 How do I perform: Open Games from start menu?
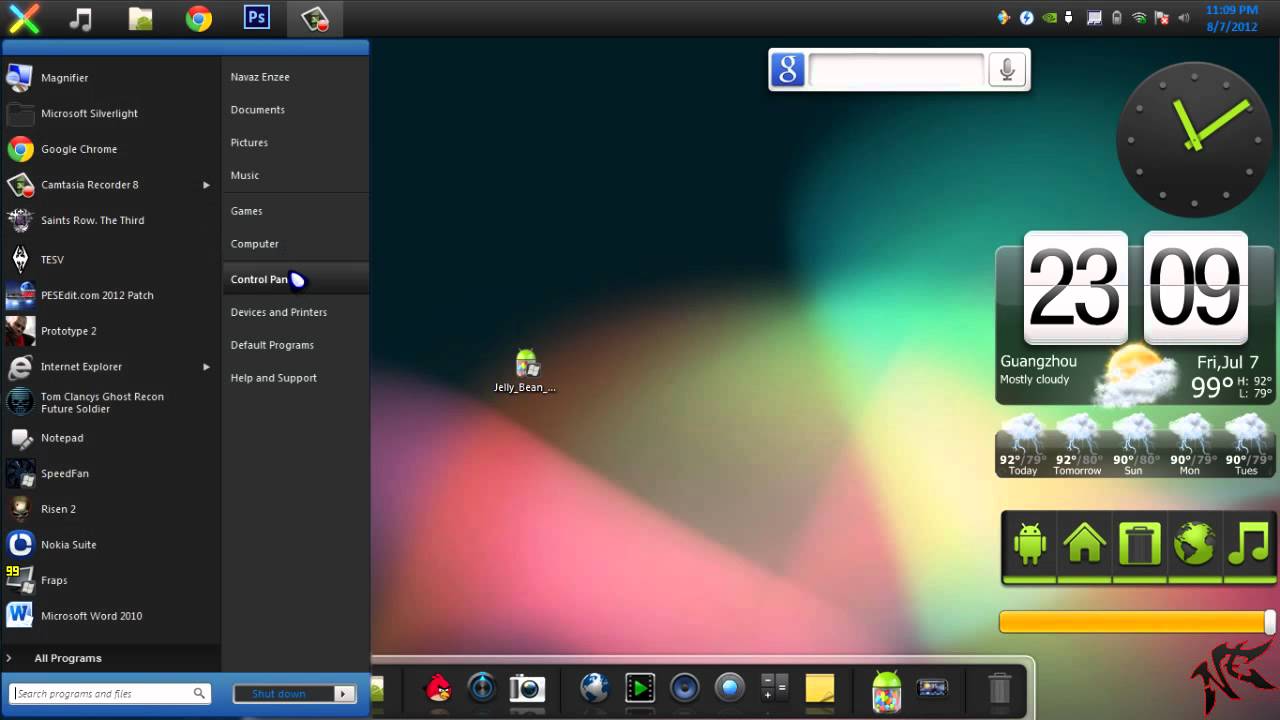pos(246,211)
